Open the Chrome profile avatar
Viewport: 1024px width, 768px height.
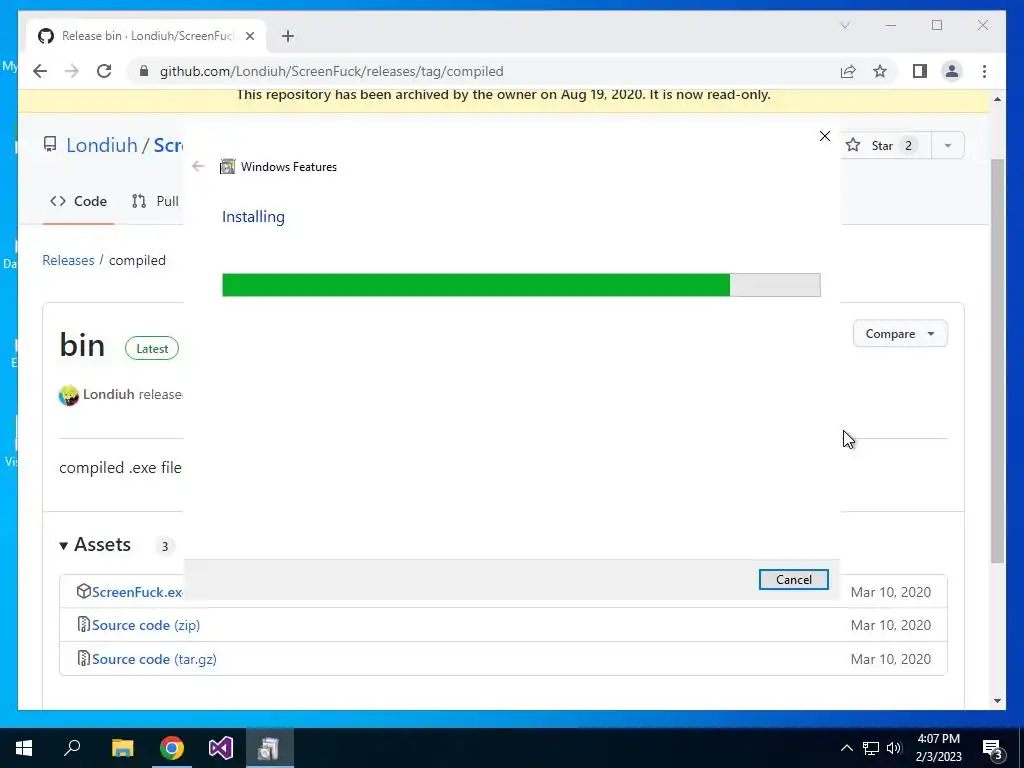pos(952,71)
